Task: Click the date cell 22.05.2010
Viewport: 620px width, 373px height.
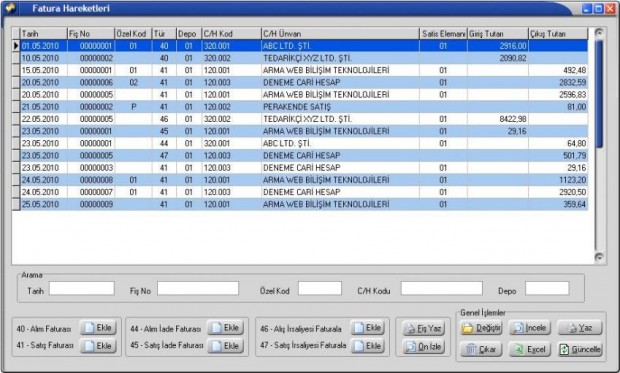Action: 43,119
